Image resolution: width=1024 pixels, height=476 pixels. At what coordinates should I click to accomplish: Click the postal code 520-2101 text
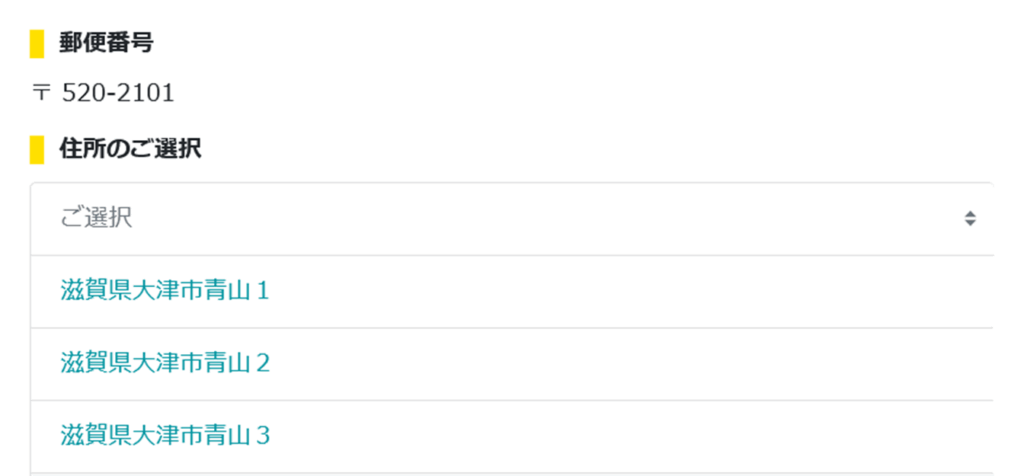[x=118, y=94]
